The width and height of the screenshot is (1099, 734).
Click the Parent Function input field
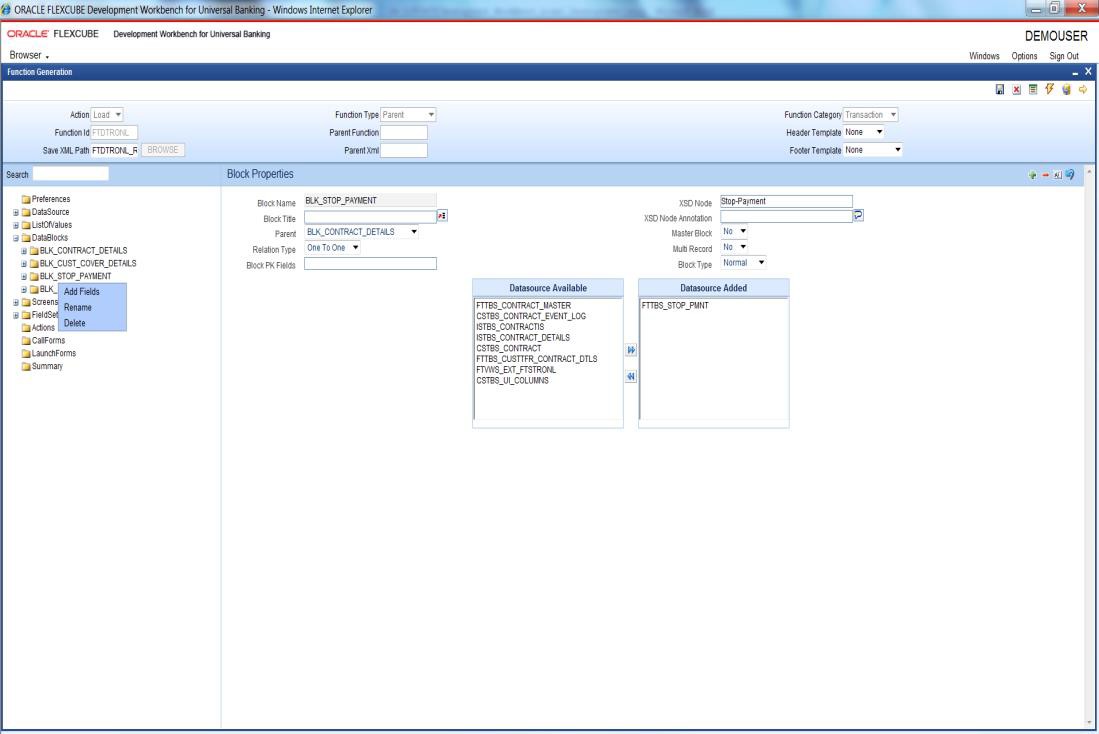(x=404, y=132)
